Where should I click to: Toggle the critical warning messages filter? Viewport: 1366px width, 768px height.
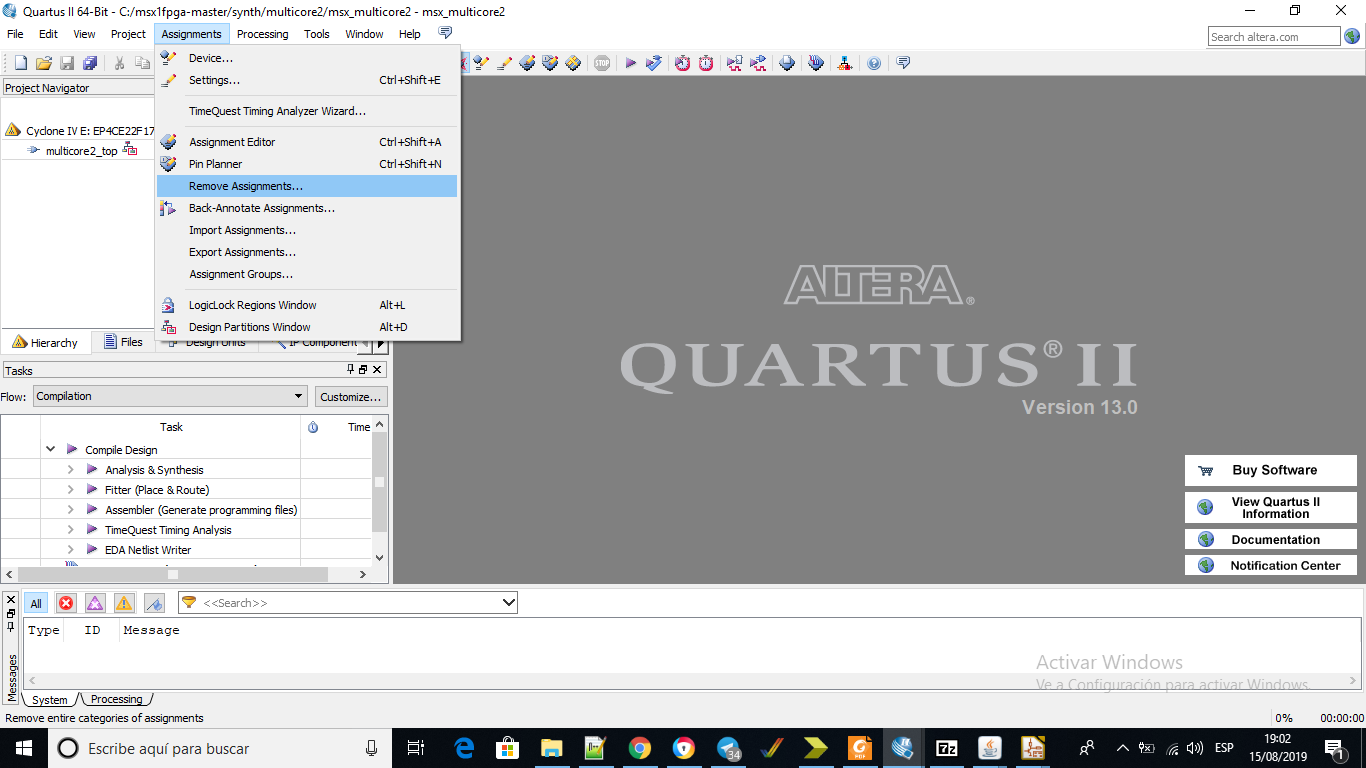pos(95,603)
